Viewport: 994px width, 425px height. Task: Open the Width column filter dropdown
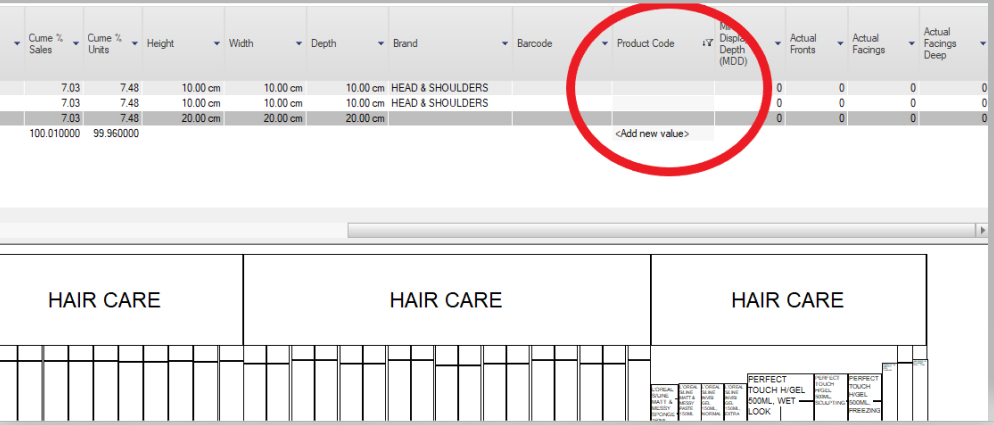299,43
